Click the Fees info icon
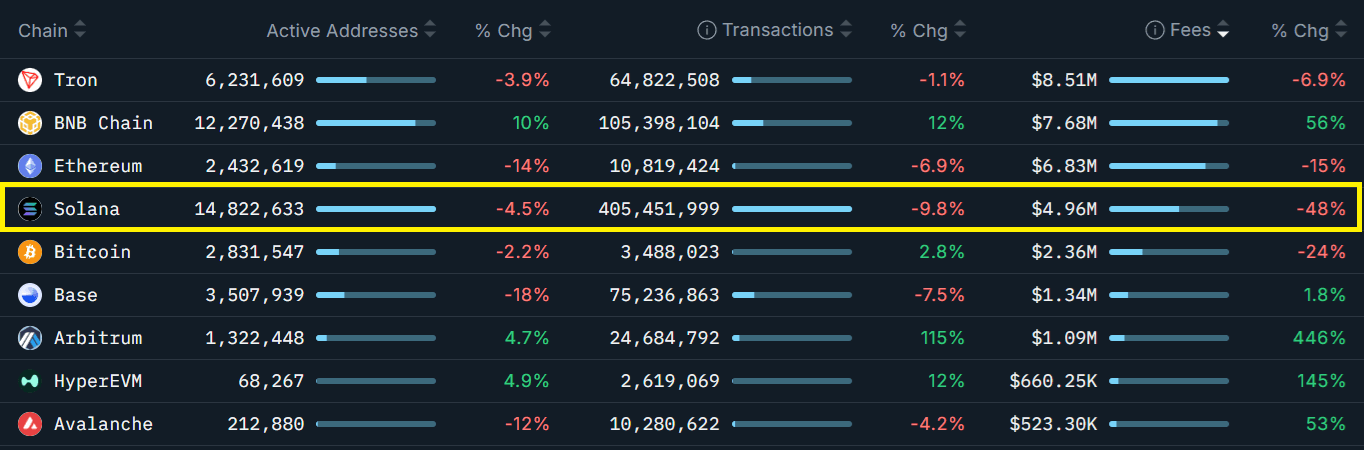 click(x=1154, y=31)
